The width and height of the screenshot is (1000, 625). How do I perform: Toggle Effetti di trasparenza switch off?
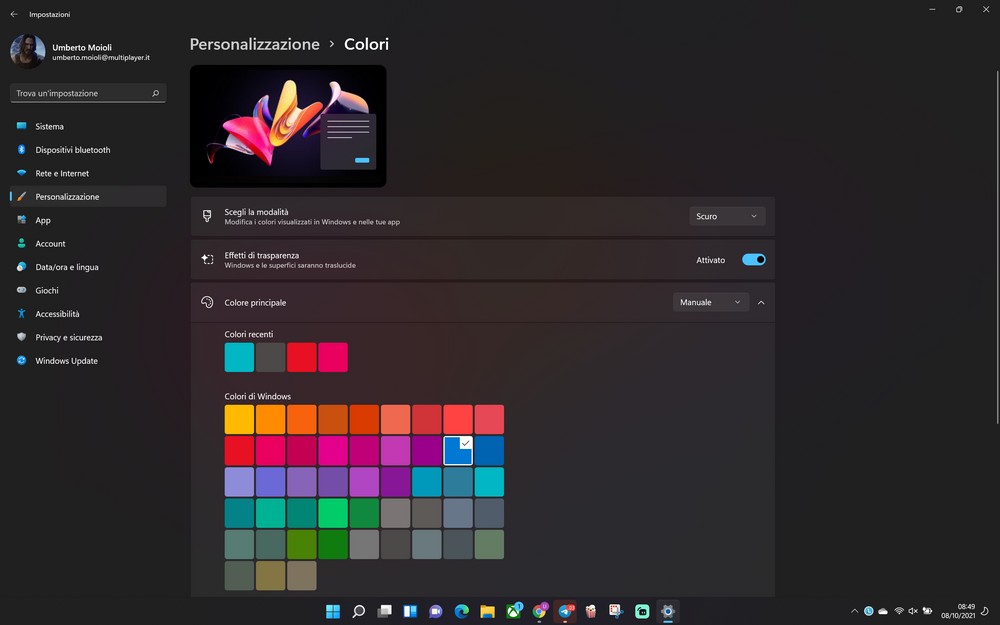point(754,260)
